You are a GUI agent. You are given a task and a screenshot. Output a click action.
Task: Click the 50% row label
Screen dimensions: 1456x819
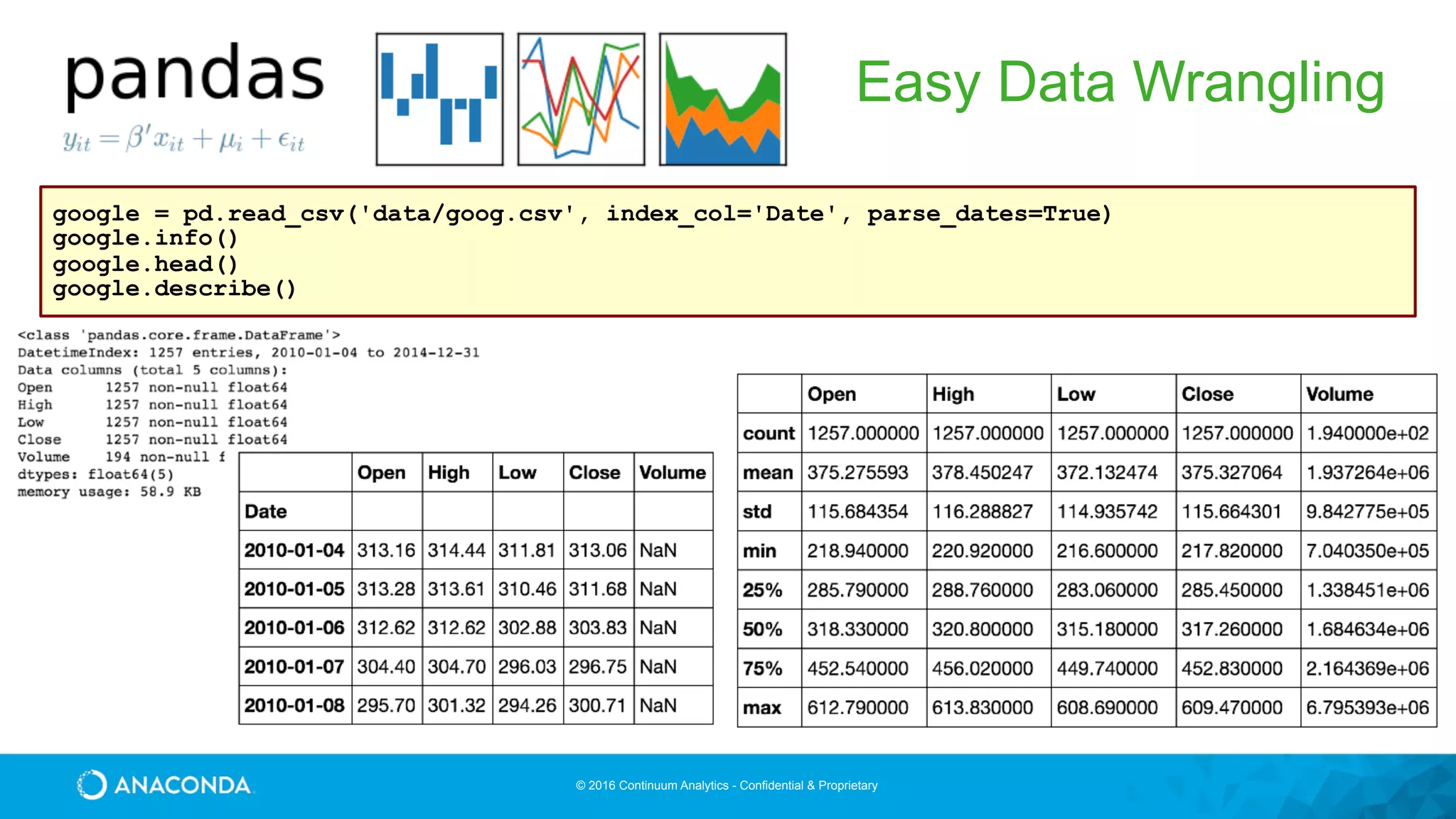click(762, 629)
